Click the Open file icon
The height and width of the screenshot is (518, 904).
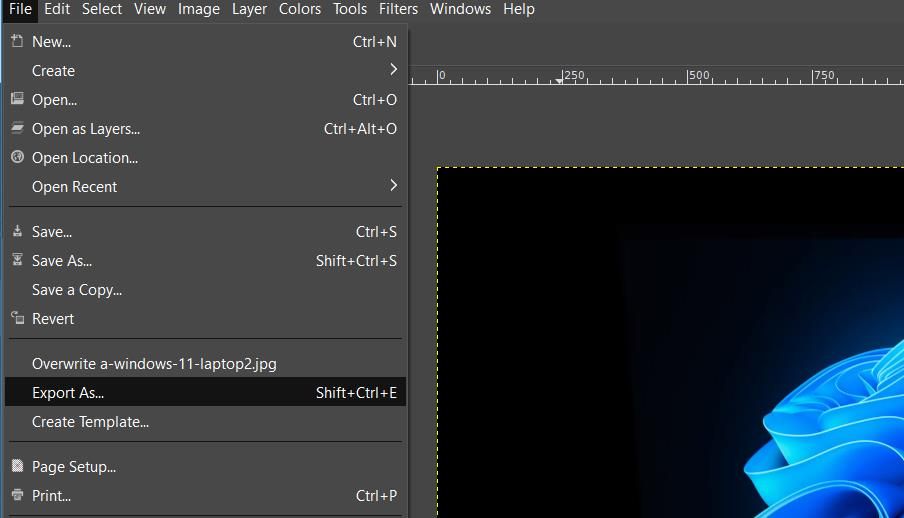(17, 99)
